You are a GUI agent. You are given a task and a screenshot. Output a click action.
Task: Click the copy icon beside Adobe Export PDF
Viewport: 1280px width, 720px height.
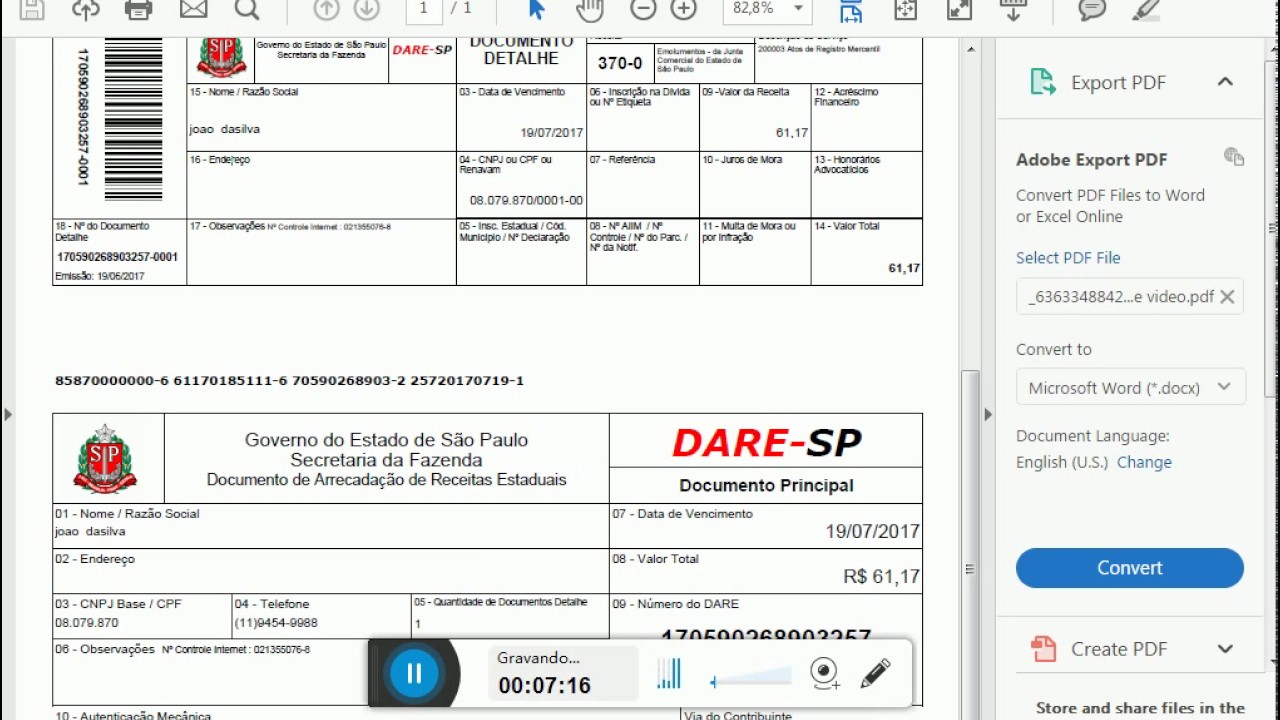pyautogui.click(x=1234, y=157)
